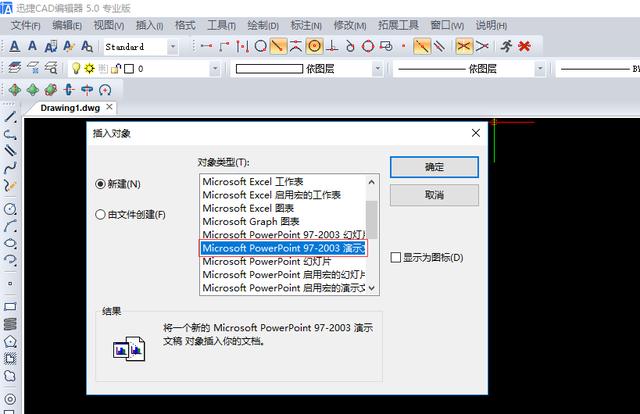Open the 绘制(D) menu
The width and height of the screenshot is (640, 414).
pos(263,25)
